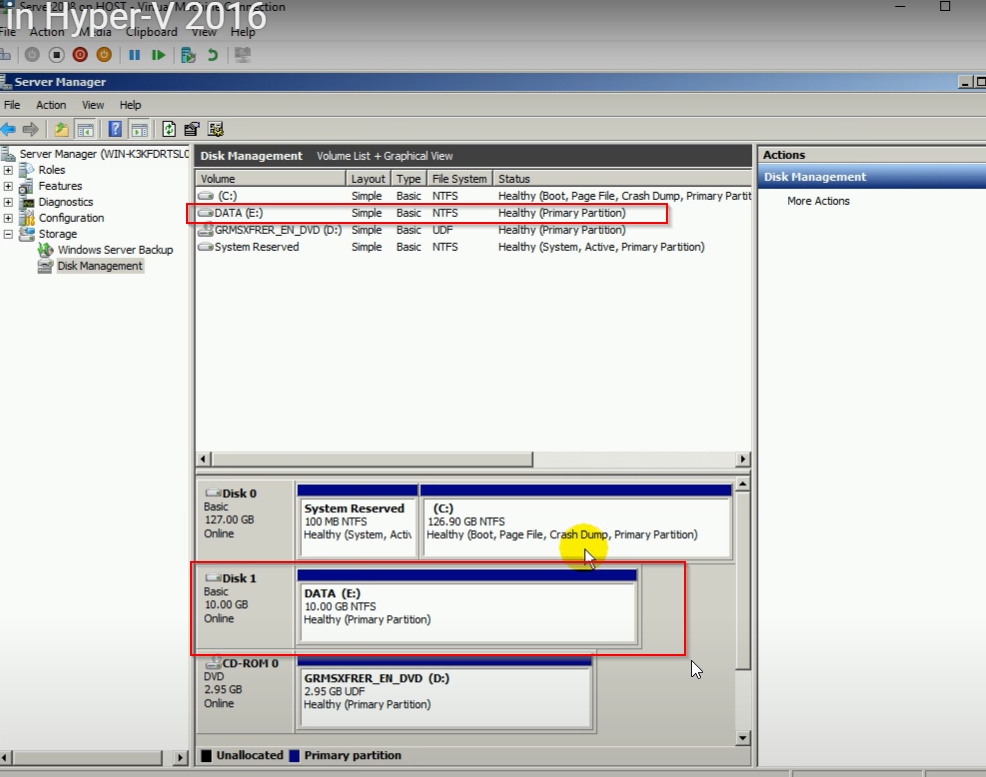Select System Reserved partition graphic

click(357, 522)
